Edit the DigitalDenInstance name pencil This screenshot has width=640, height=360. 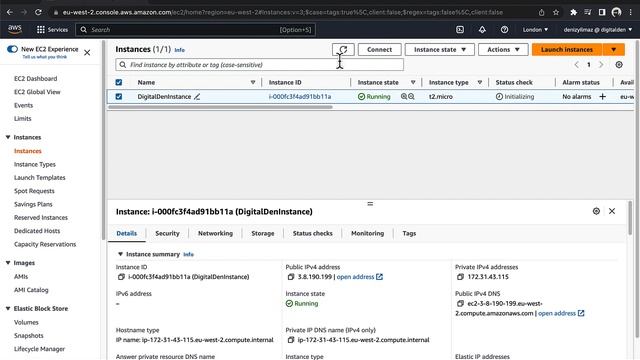click(x=197, y=97)
